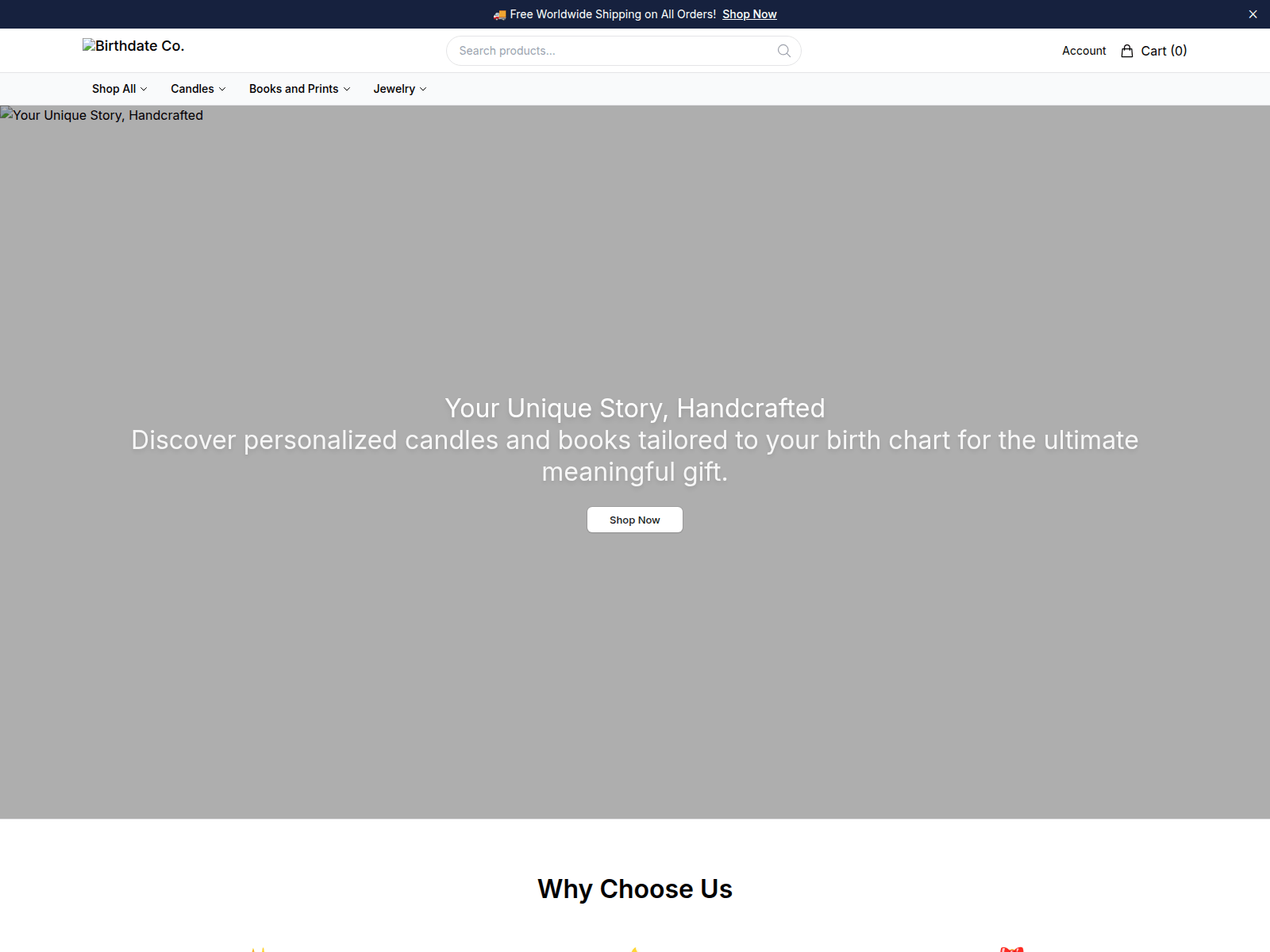This screenshot has width=1270, height=952.
Task: Expand the Candles dropdown menu
Action: [198, 89]
